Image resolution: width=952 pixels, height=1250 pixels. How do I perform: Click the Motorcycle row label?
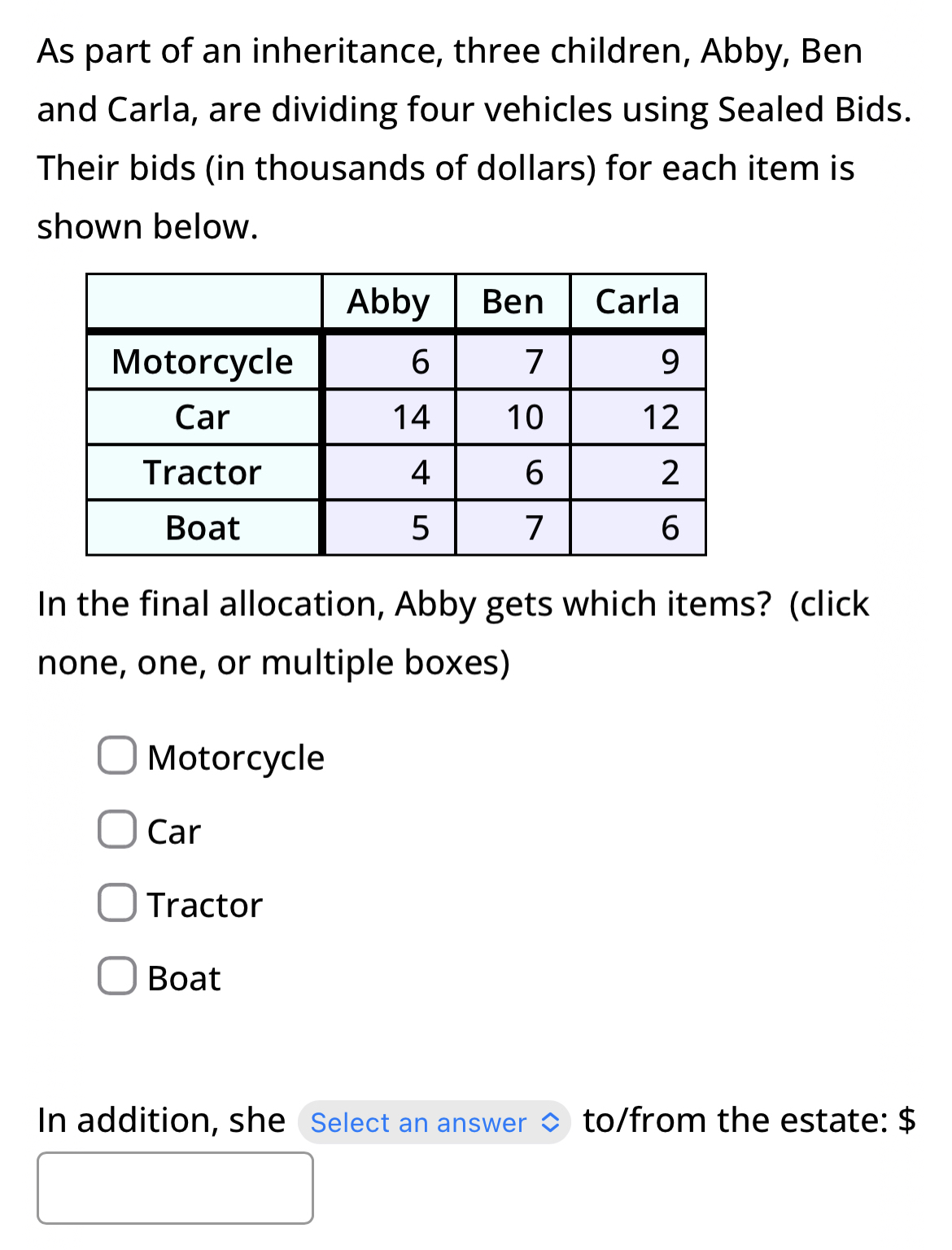(x=203, y=361)
